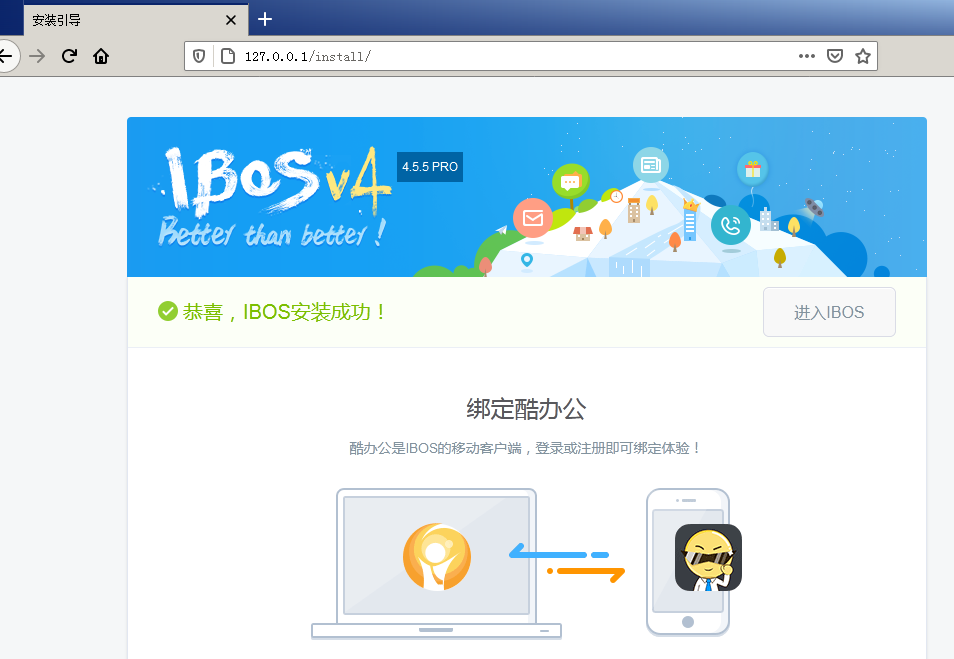Click the teal phone call icon

tap(731, 225)
